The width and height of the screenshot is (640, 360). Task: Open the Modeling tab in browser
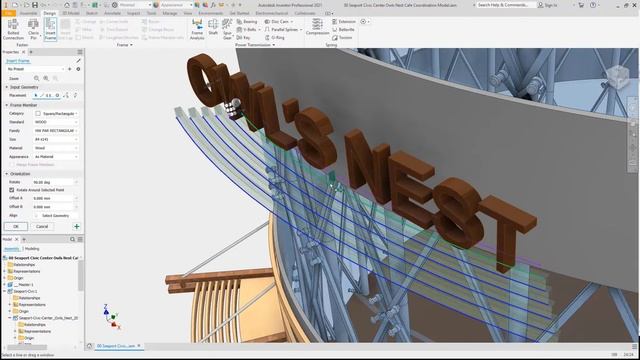pos(32,249)
